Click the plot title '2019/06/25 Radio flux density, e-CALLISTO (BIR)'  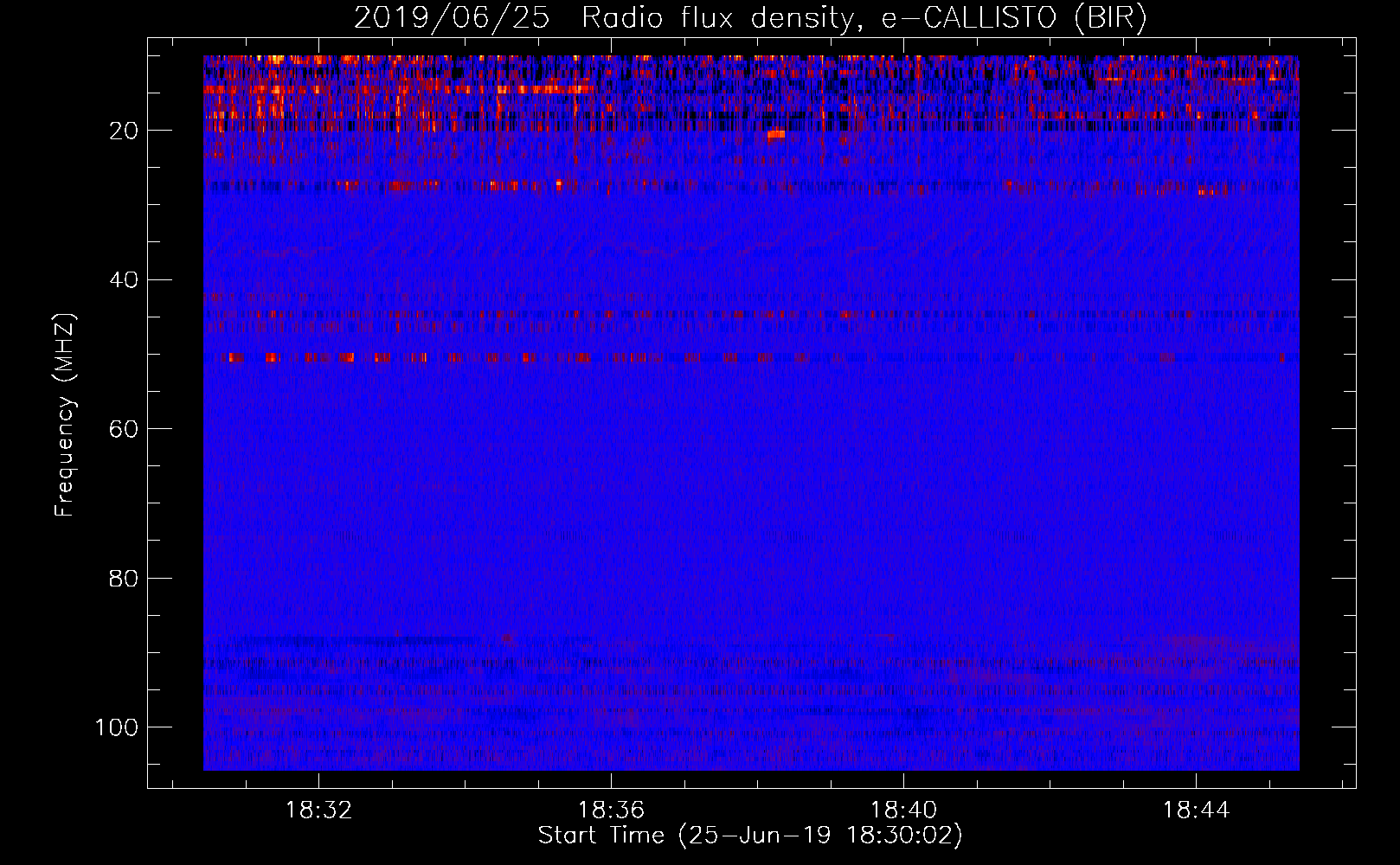pyautogui.click(x=750, y=17)
